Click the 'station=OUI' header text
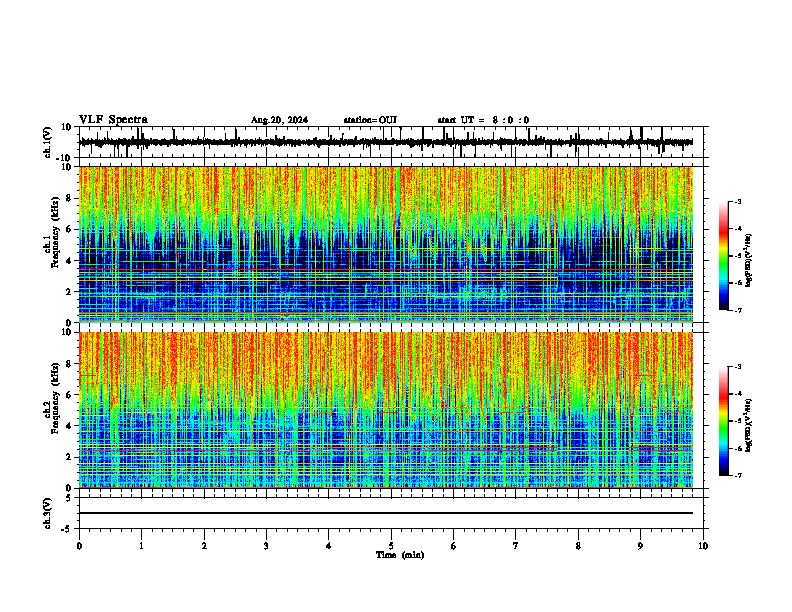 (x=370, y=120)
